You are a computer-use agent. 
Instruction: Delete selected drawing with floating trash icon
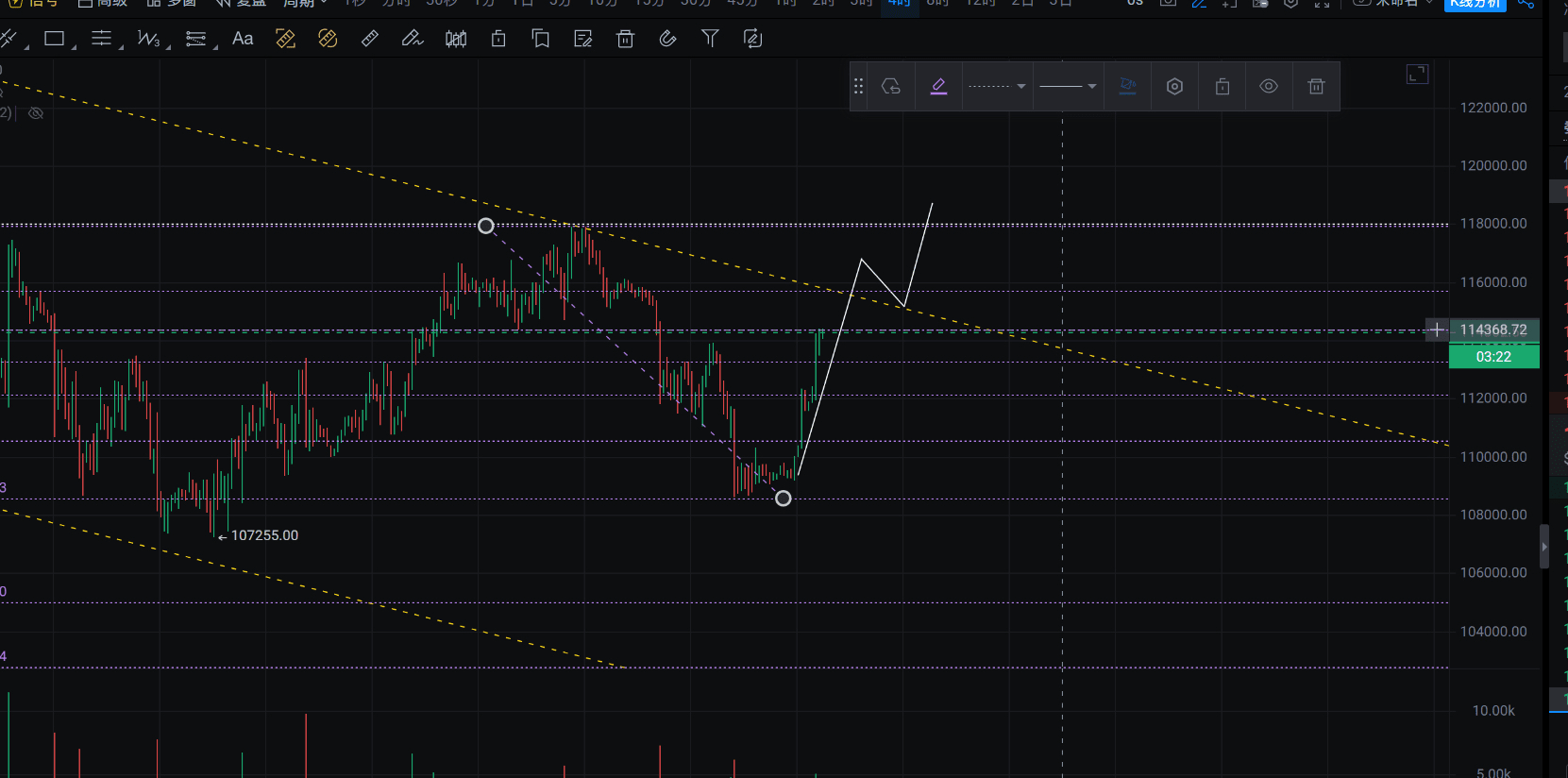click(x=1316, y=87)
